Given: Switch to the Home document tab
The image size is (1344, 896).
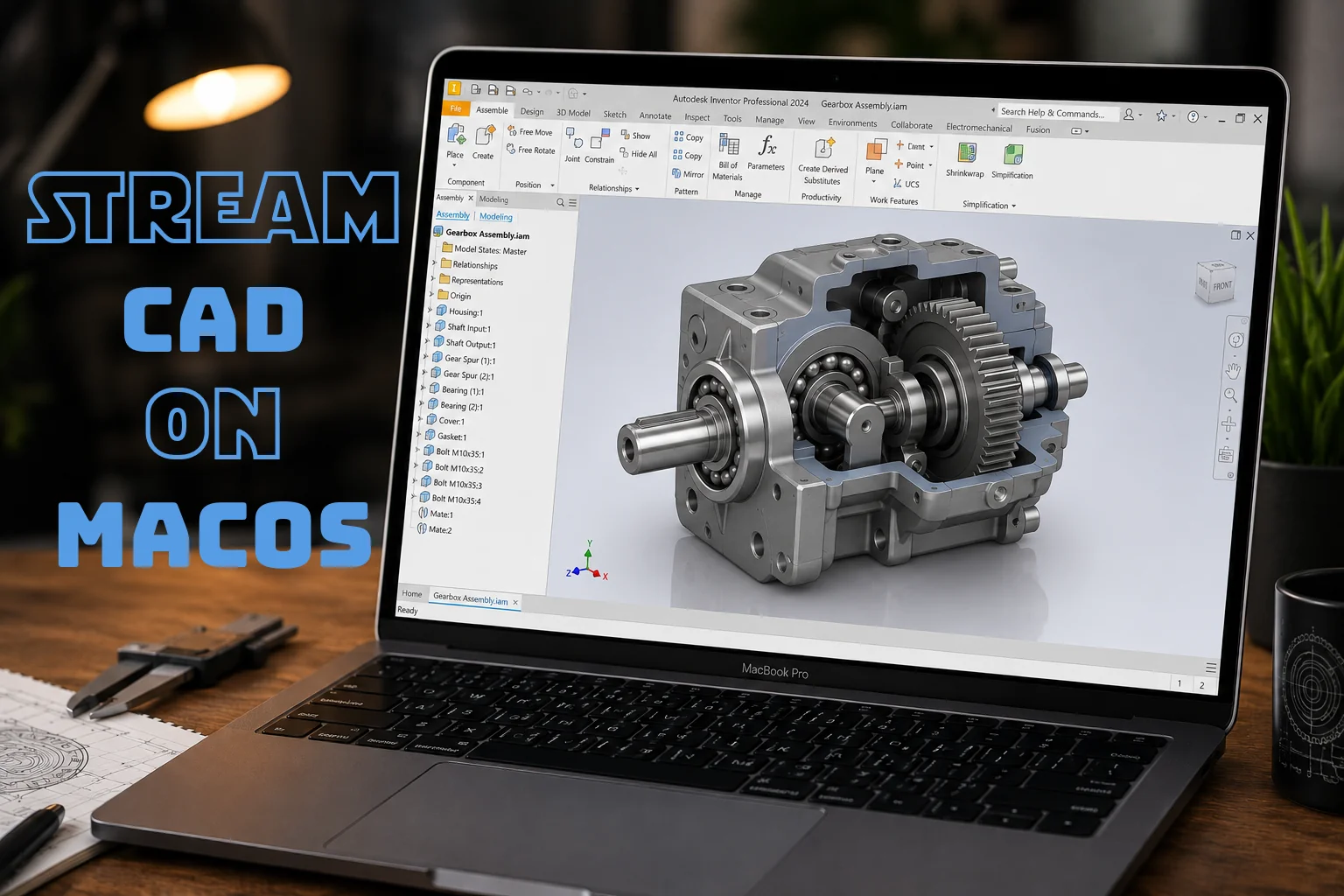Looking at the screenshot, I should (x=412, y=593).
